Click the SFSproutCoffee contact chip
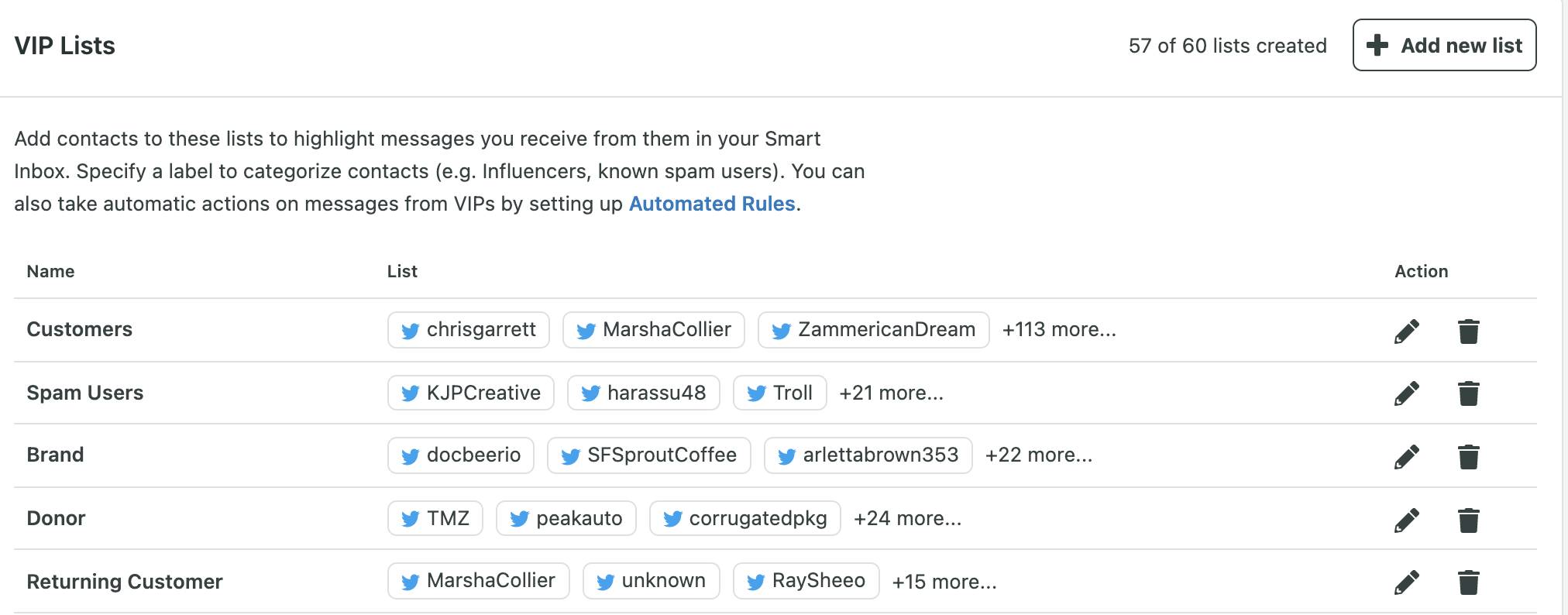This screenshot has height=615, width=1568. coord(649,455)
